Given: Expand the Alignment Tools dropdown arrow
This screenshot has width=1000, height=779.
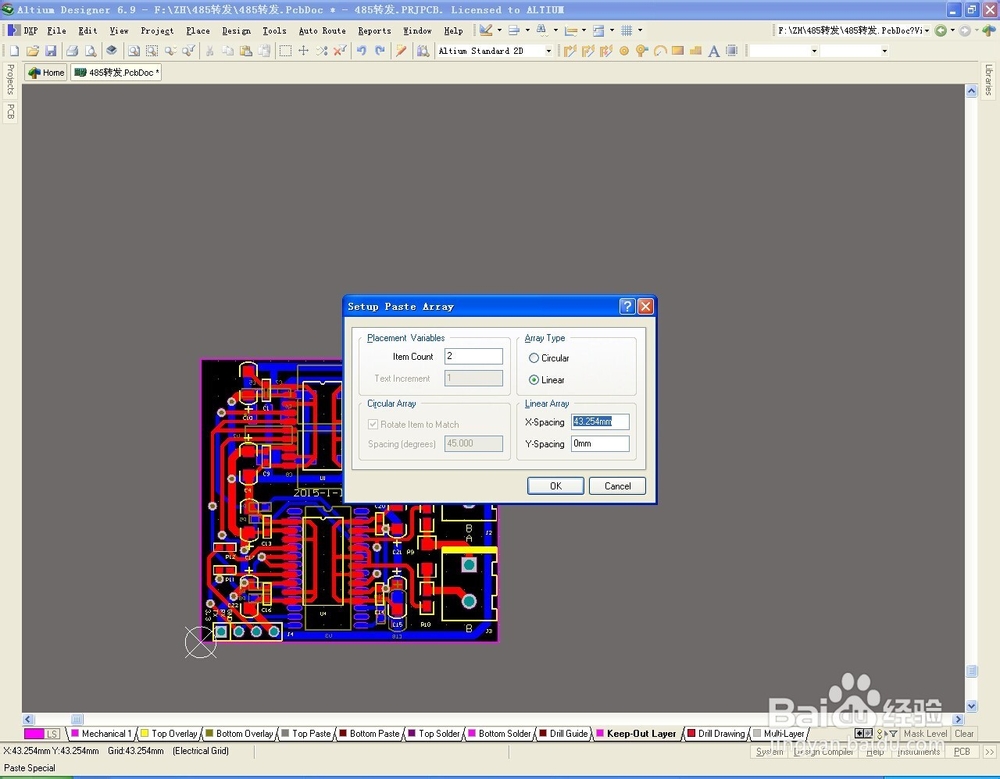Looking at the screenshot, I should click(527, 30).
